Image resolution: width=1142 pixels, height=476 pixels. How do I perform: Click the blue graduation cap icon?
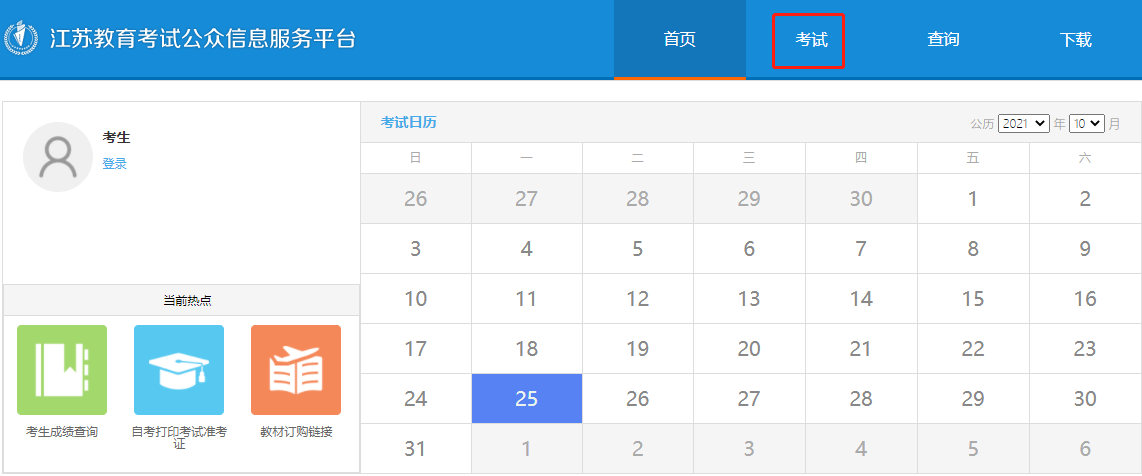pos(179,370)
